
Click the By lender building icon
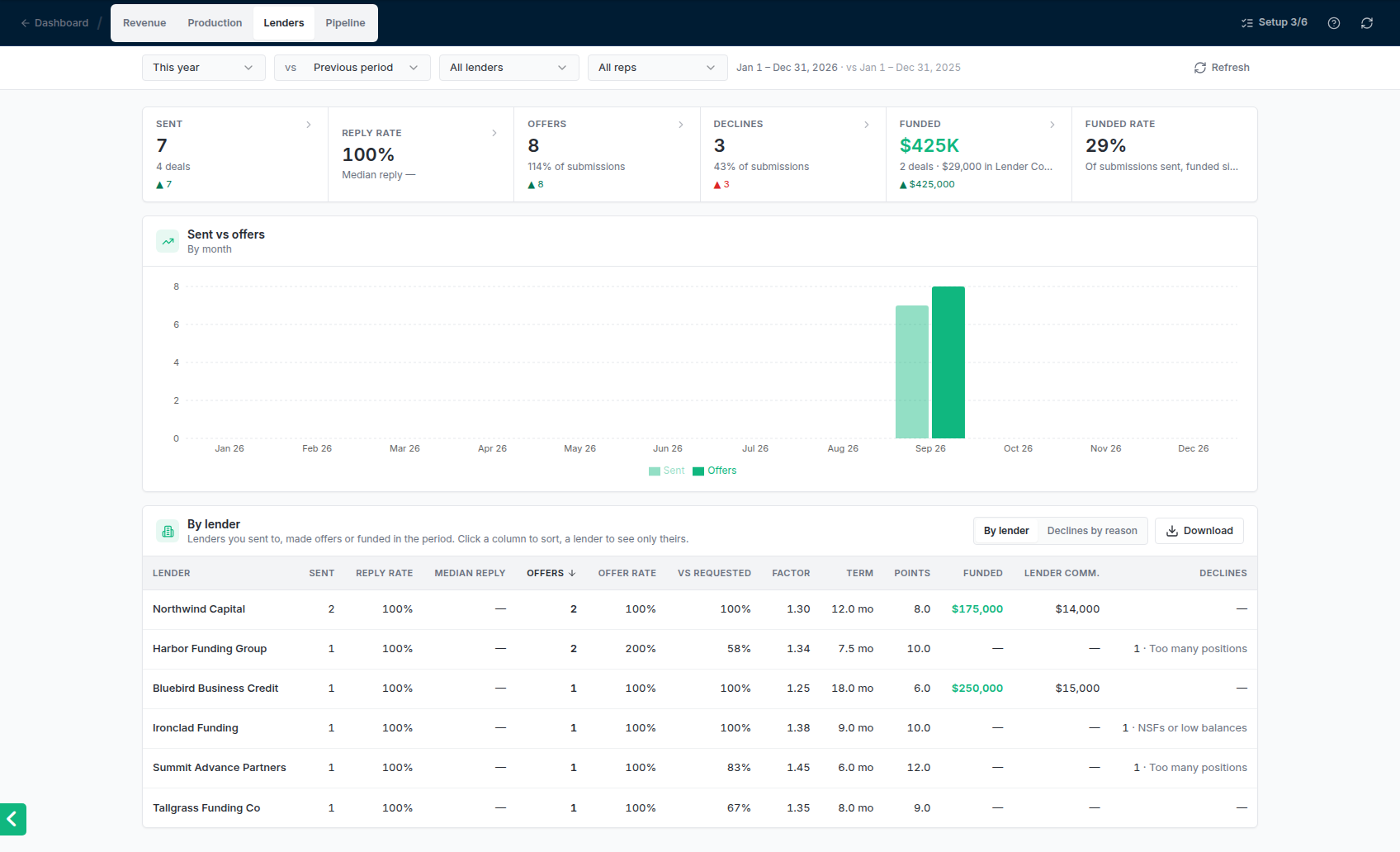[168, 531]
